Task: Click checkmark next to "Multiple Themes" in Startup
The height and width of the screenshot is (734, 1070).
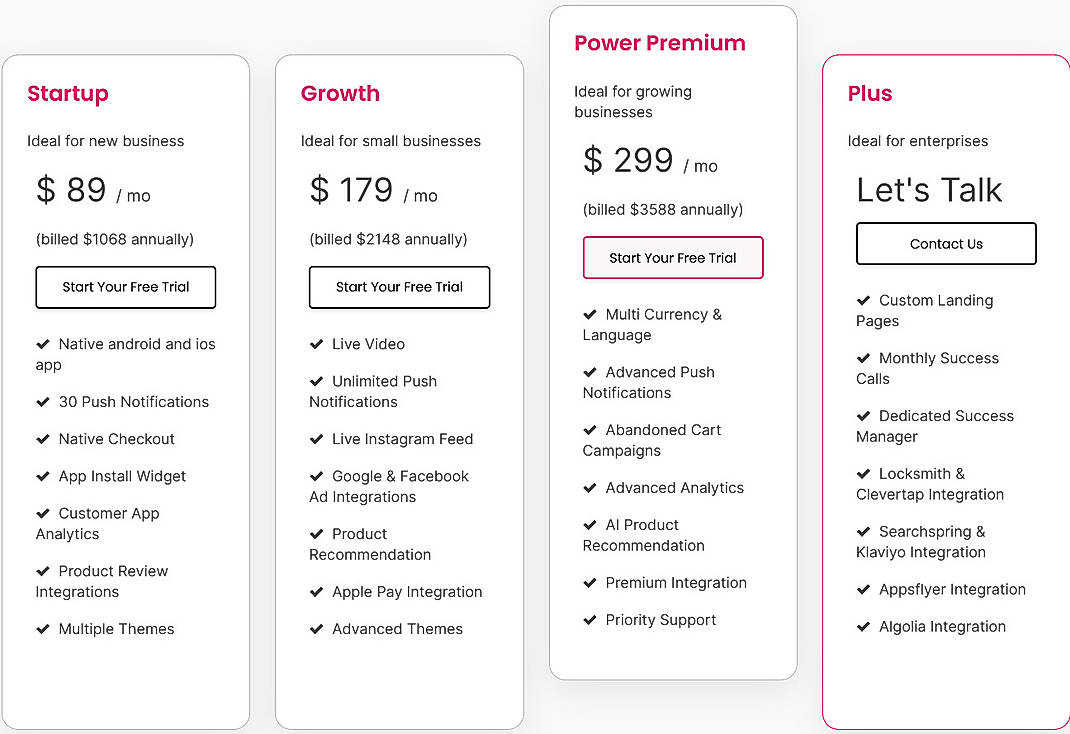Action: (42, 628)
